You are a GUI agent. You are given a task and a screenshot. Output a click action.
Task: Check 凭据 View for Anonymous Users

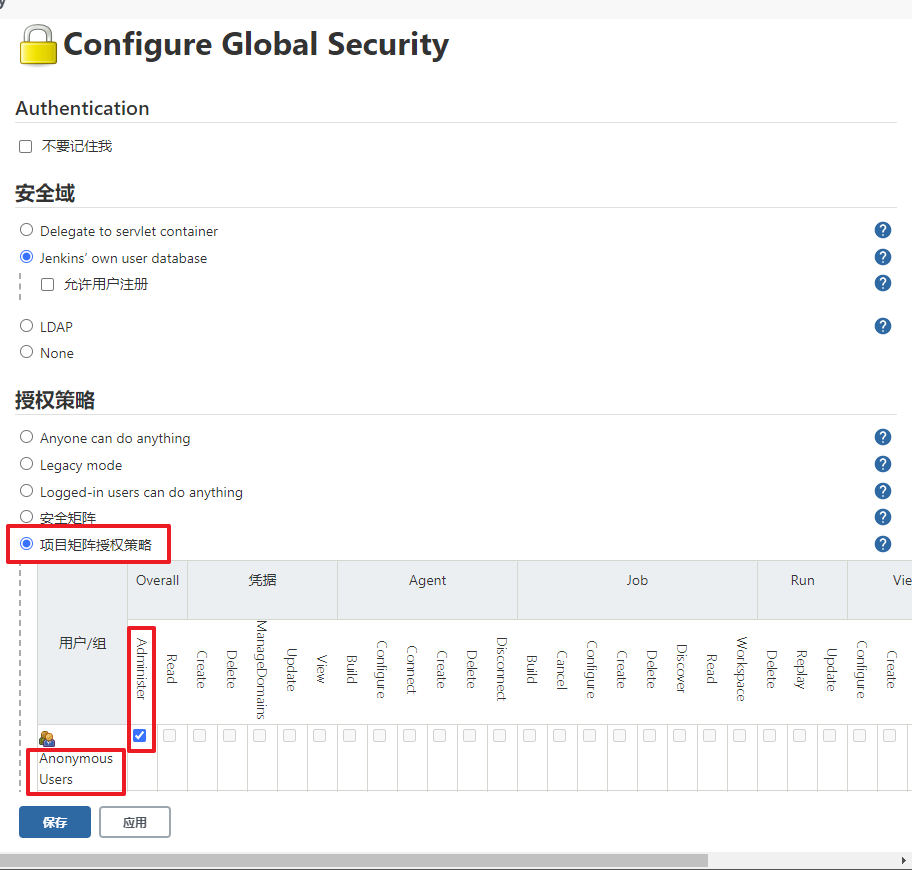(319, 736)
